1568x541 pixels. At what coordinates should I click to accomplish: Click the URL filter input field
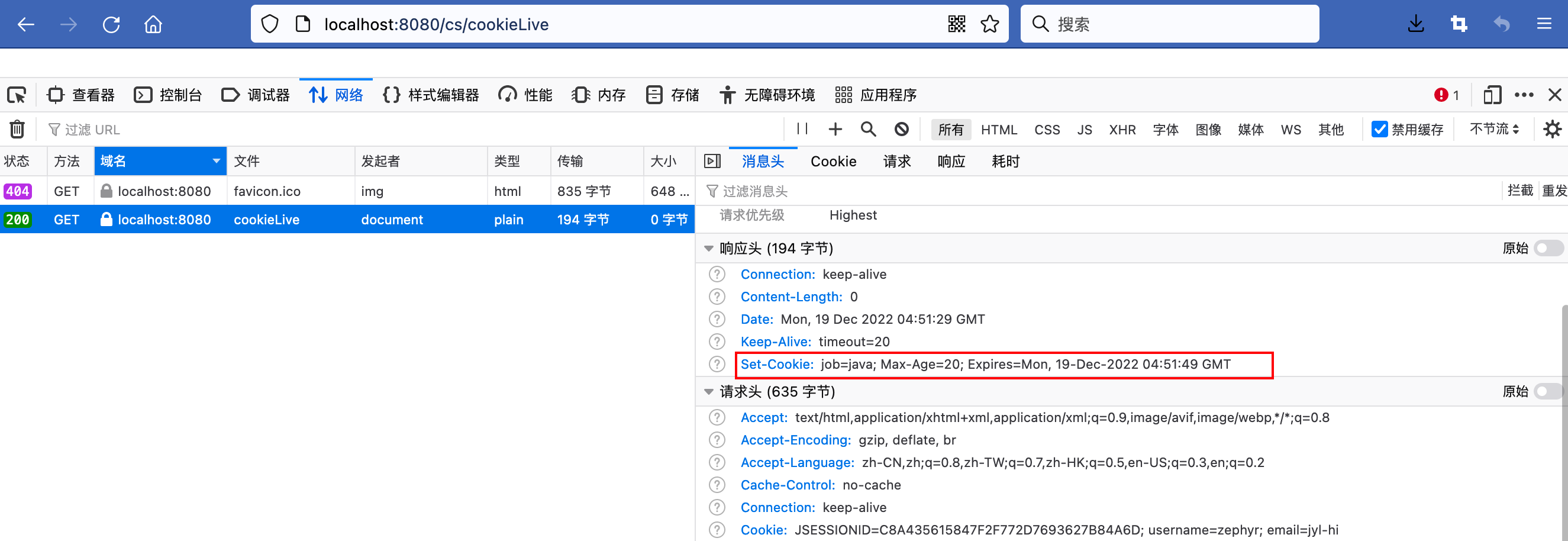point(414,129)
